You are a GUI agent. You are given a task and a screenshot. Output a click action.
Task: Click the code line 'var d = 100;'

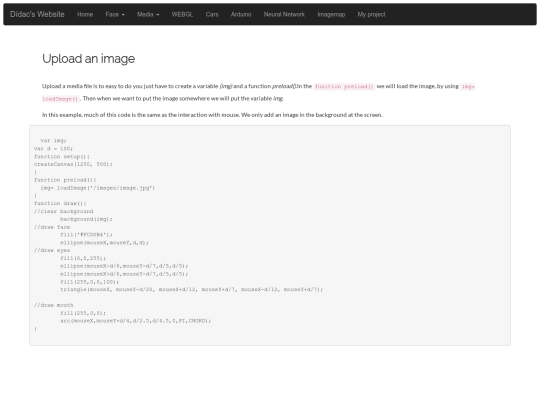[x=53, y=148]
